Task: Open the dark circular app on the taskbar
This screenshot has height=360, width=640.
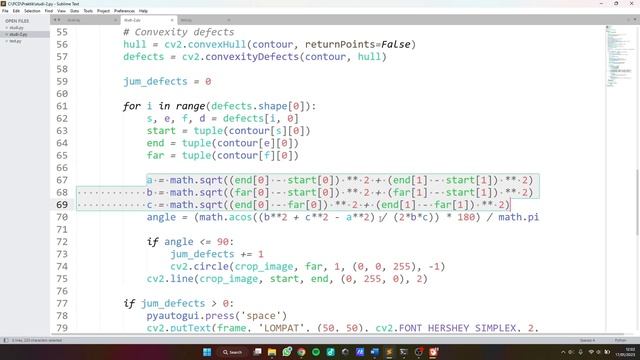Action: click(345, 352)
